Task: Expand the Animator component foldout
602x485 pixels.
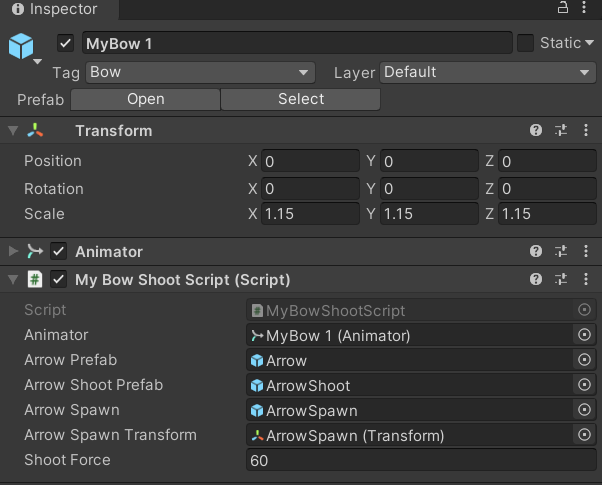Action: [13, 252]
